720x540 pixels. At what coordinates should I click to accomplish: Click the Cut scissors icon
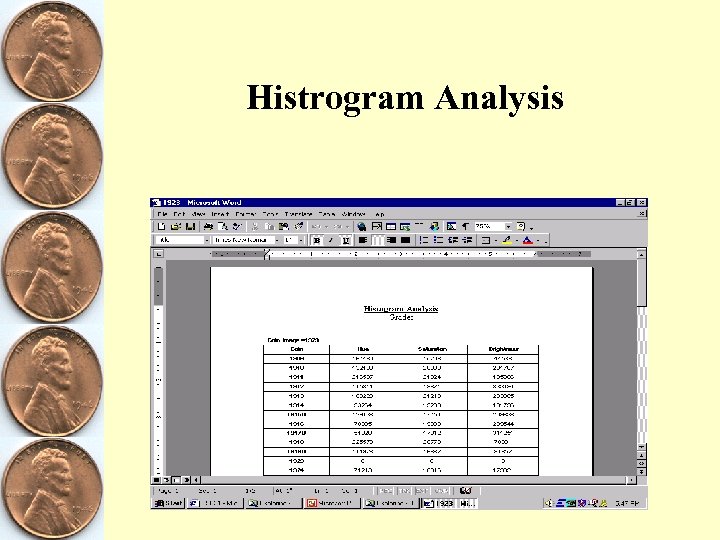[255, 226]
